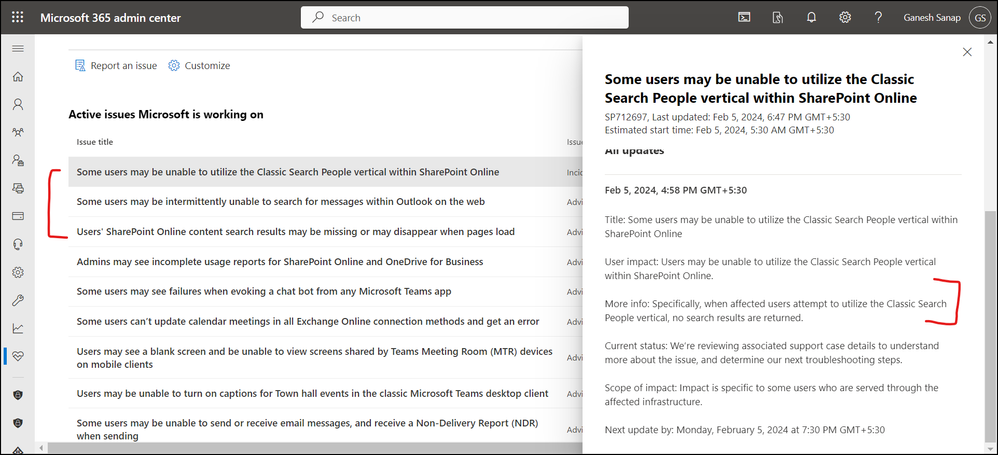Click the Customize button

199,65
